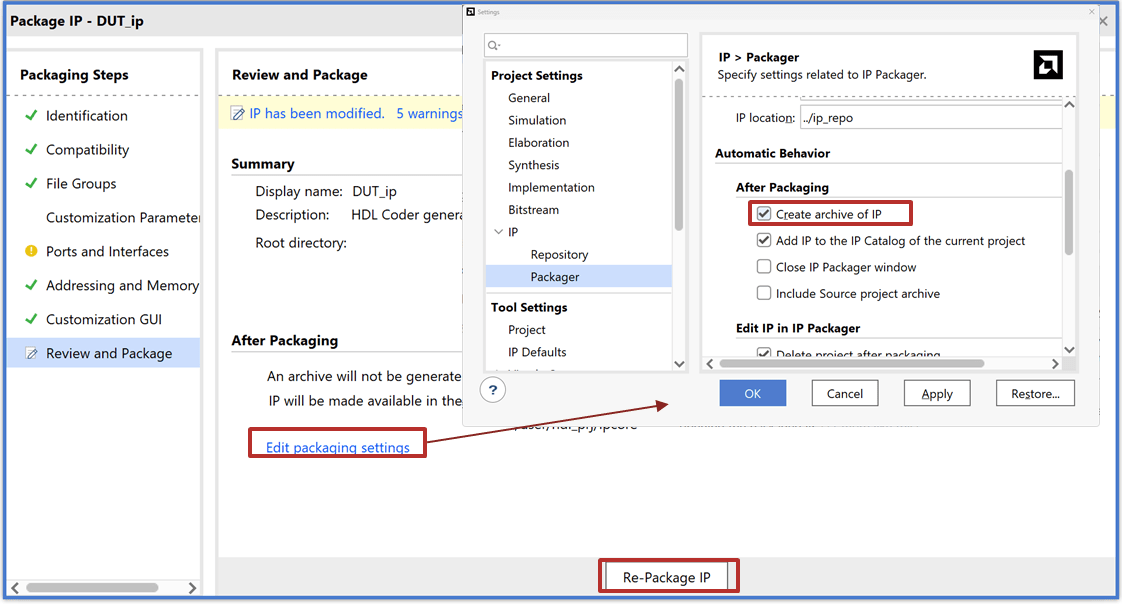Screen dimensions: 1122x604
Task: Click the edit icon next to Review and Package
Action: tap(31, 354)
